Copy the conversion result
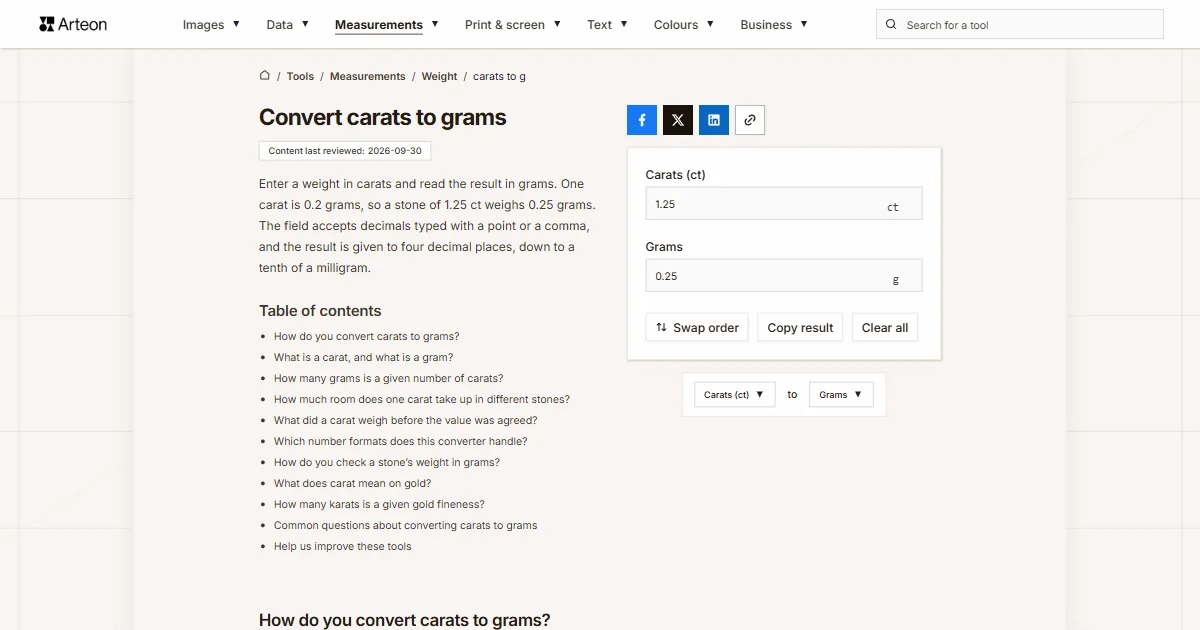The height and width of the screenshot is (630, 1200). click(800, 328)
